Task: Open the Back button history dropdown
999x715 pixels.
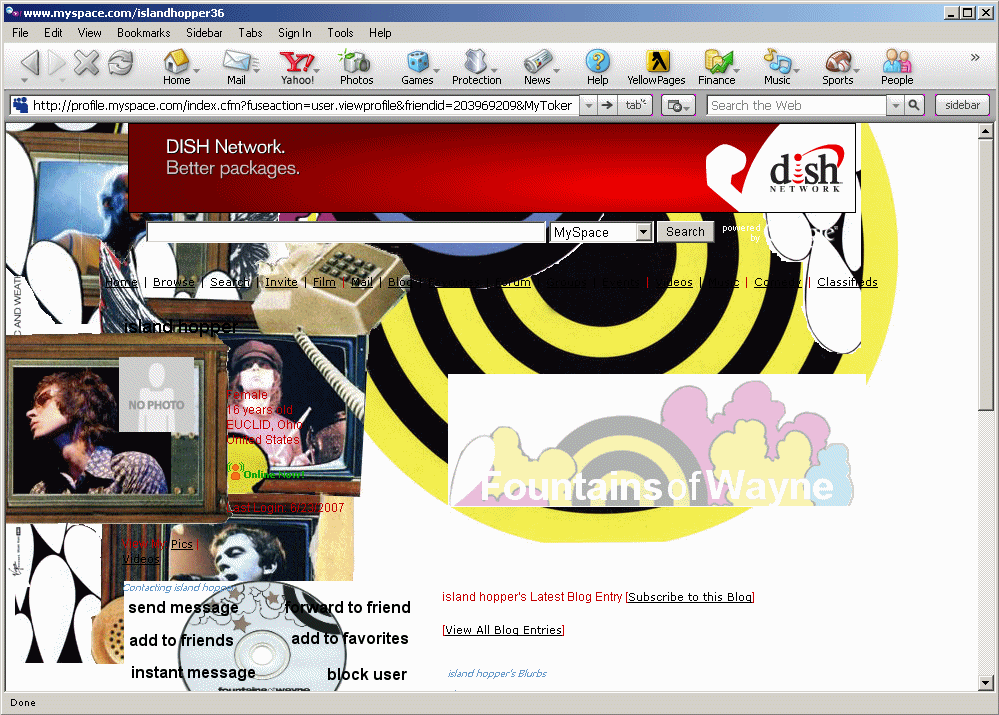Action: click(24, 81)
